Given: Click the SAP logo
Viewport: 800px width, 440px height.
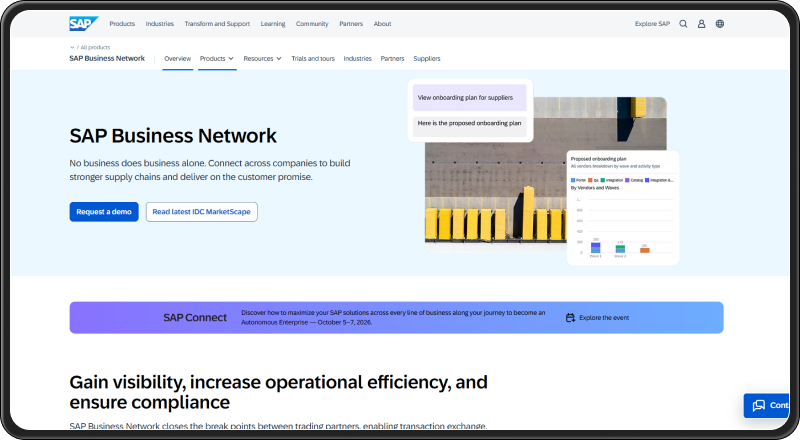Looking at the screenshot, I should pos(84,23).
